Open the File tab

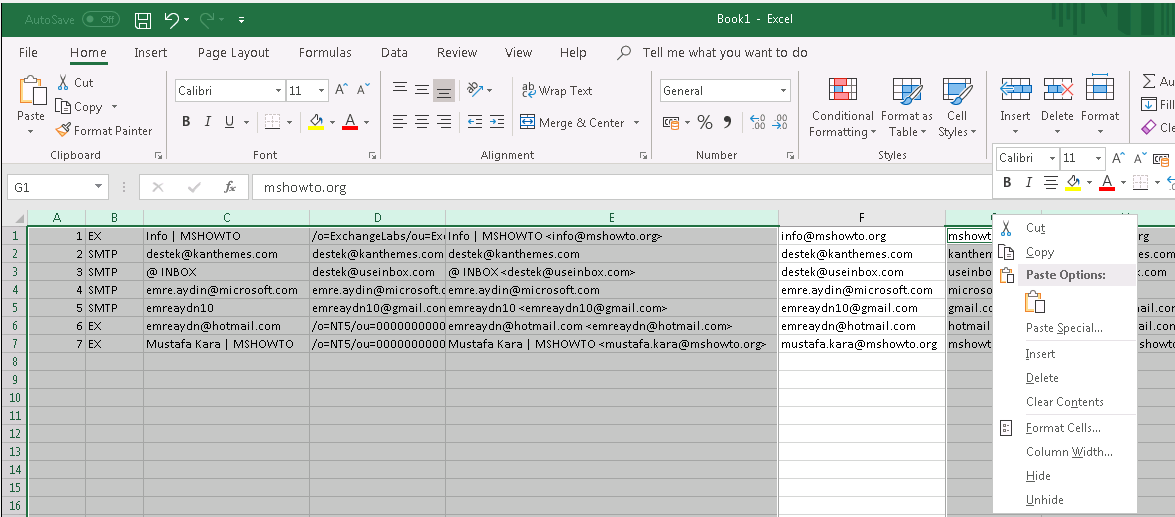(x=28, y=52)
